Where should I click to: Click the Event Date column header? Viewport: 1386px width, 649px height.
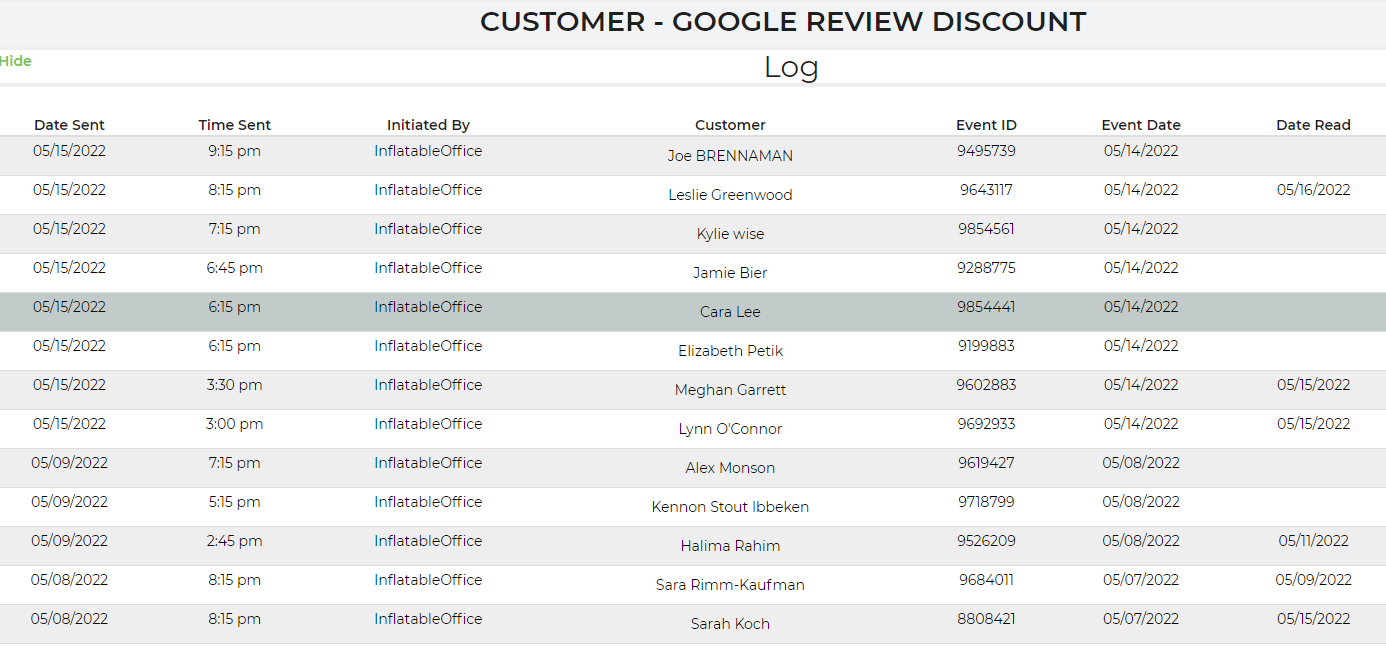click(x=1141, y=125)
